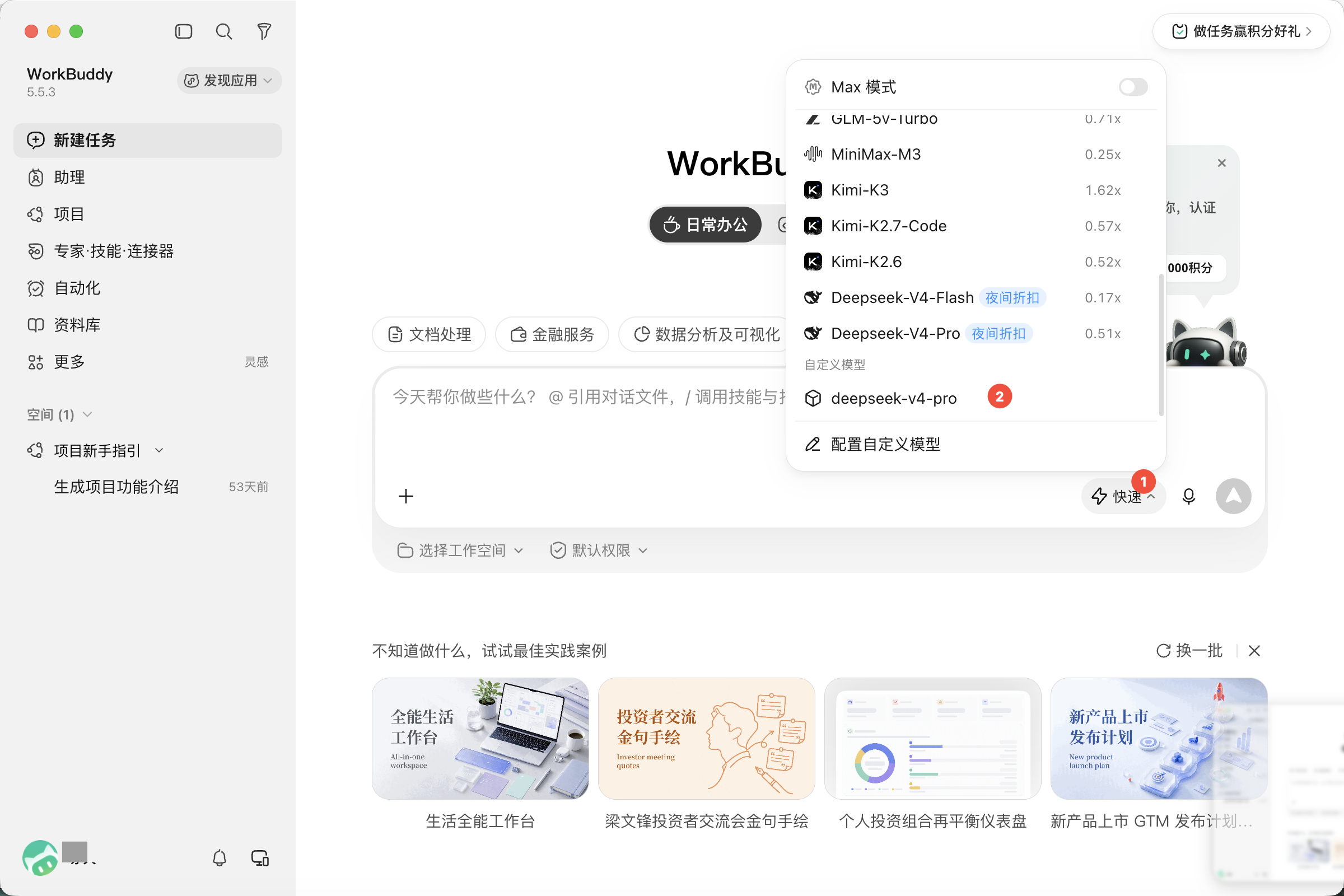Collapse the 空间 (1) section
Image resolution: width=1344 pixels, height=896 pixels.
(59, 414)
